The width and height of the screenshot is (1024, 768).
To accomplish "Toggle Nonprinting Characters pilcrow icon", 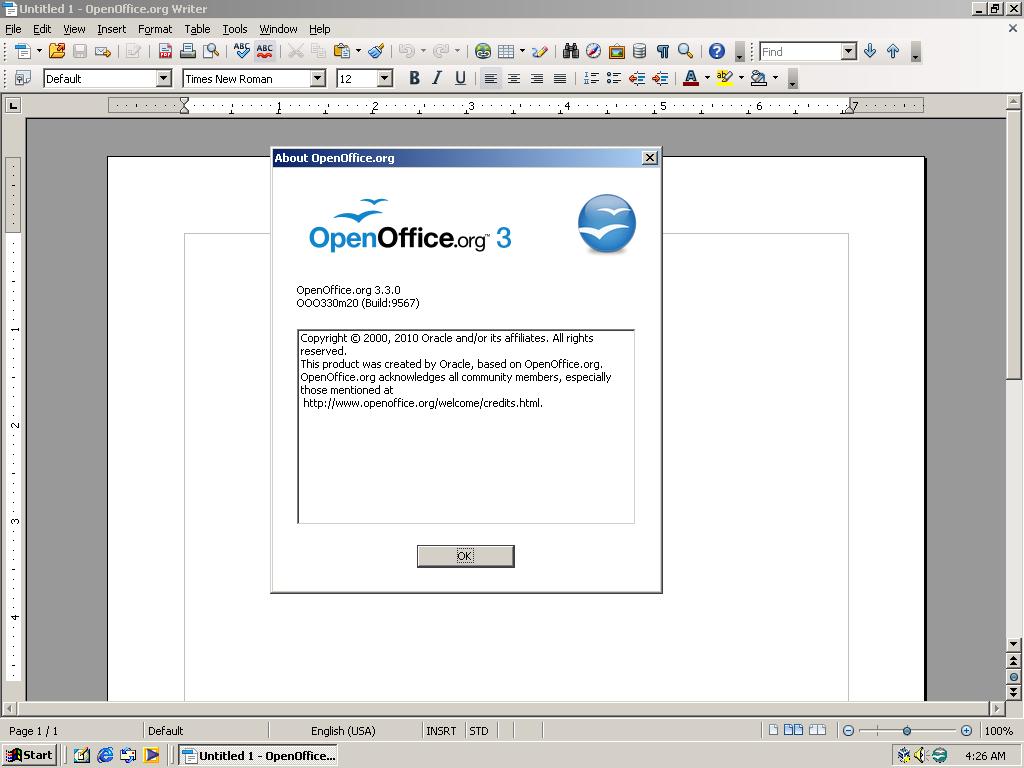I will 663,51.
